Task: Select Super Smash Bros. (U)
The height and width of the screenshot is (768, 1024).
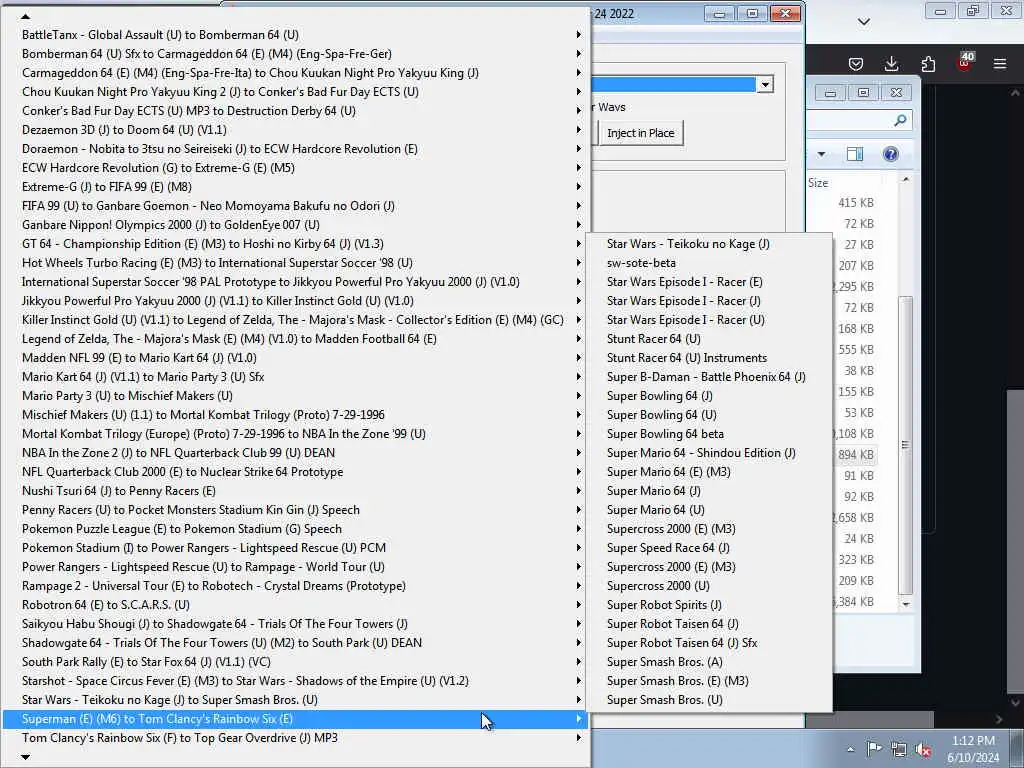Action: click(x=709, y=699)
